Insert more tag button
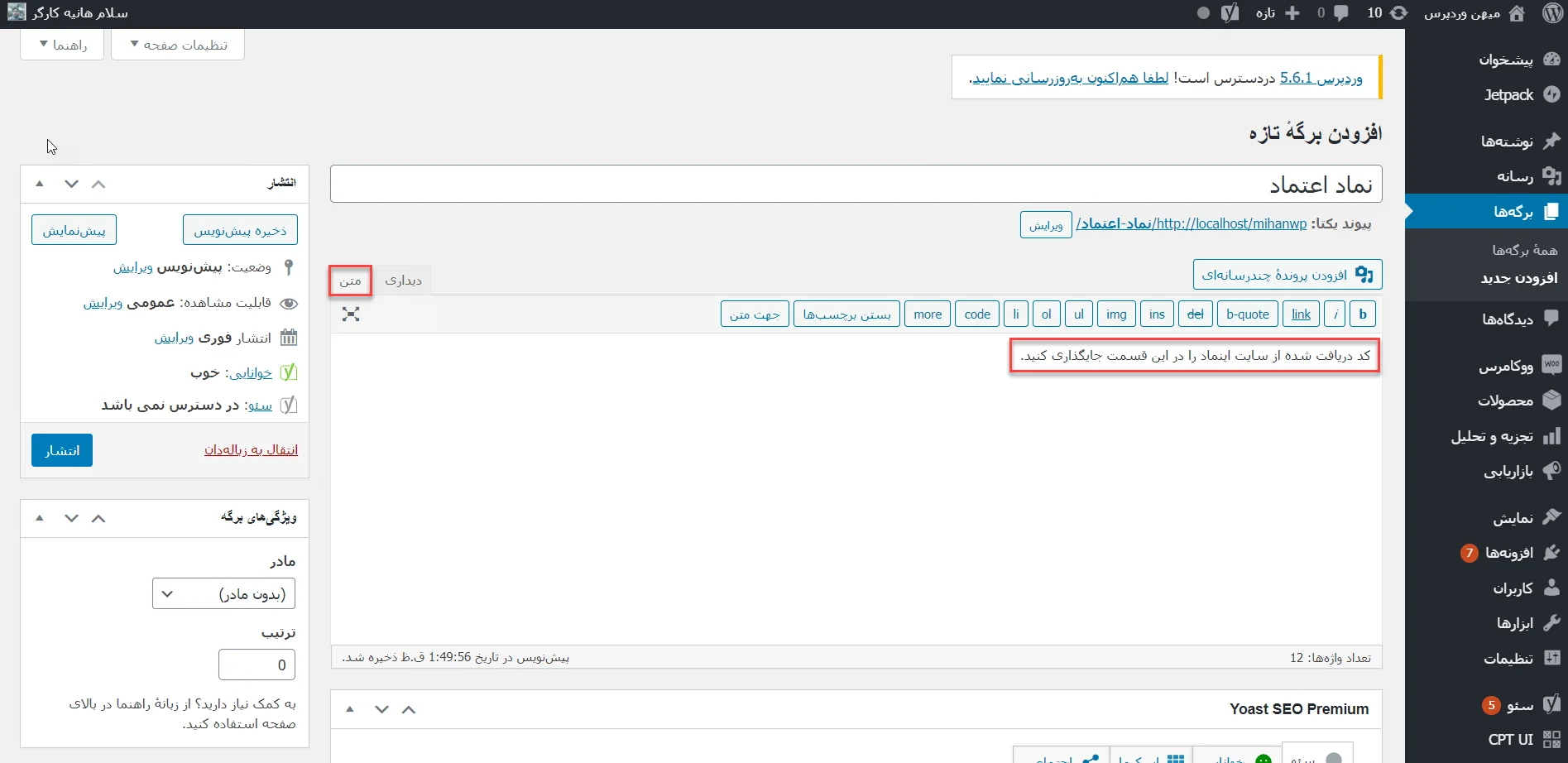Image resolution: width=1568 pixels, height=763 pixels. tap(928, 314)
